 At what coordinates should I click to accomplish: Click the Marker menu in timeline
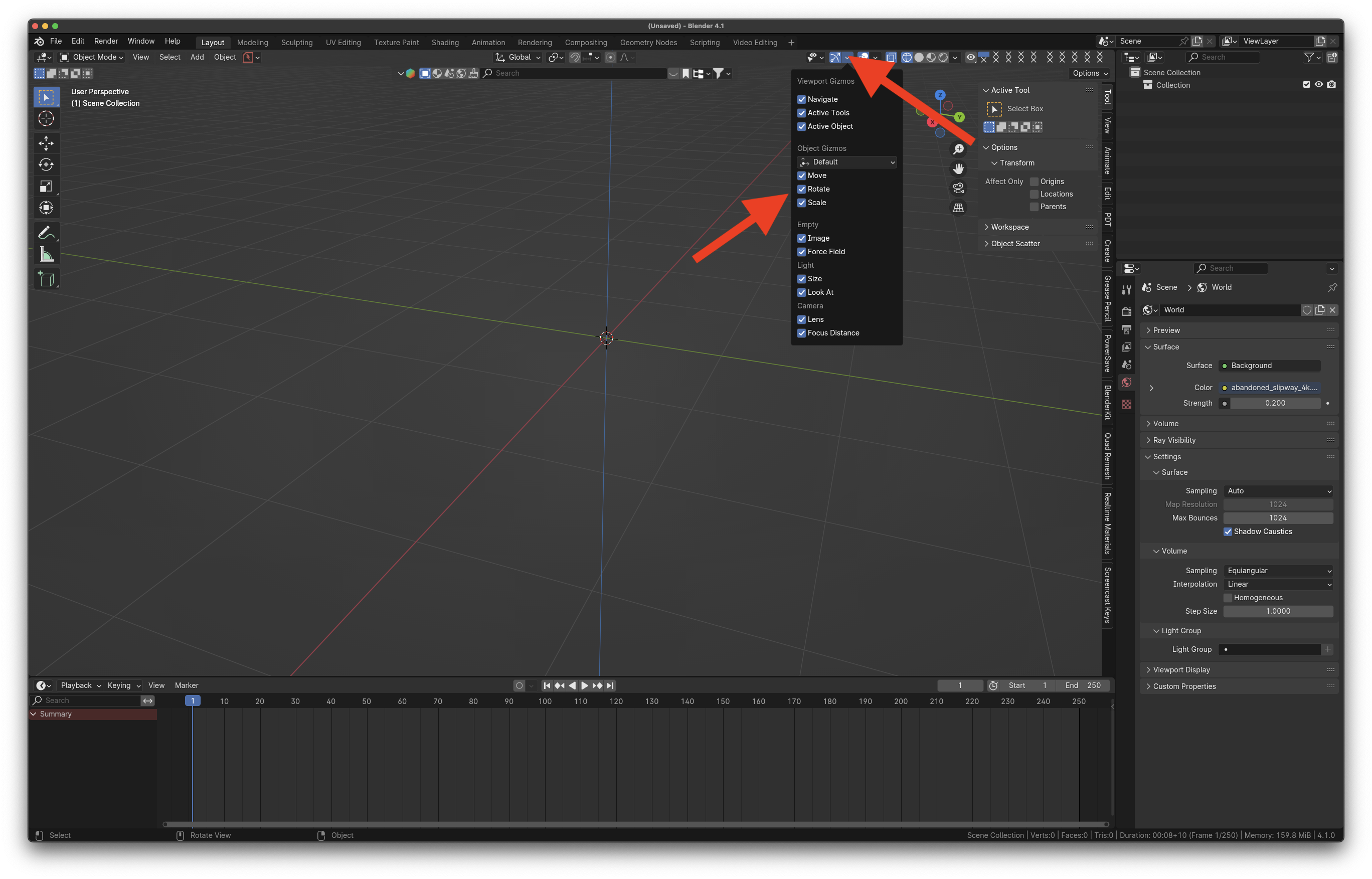point(187,685)
